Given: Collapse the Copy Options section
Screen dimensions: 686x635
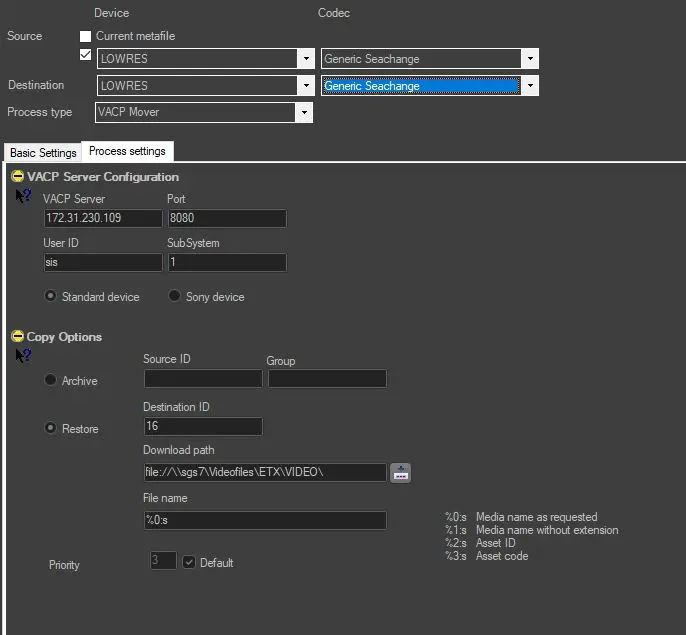Looking at the screenshot, I should click(x=17, y=337).
